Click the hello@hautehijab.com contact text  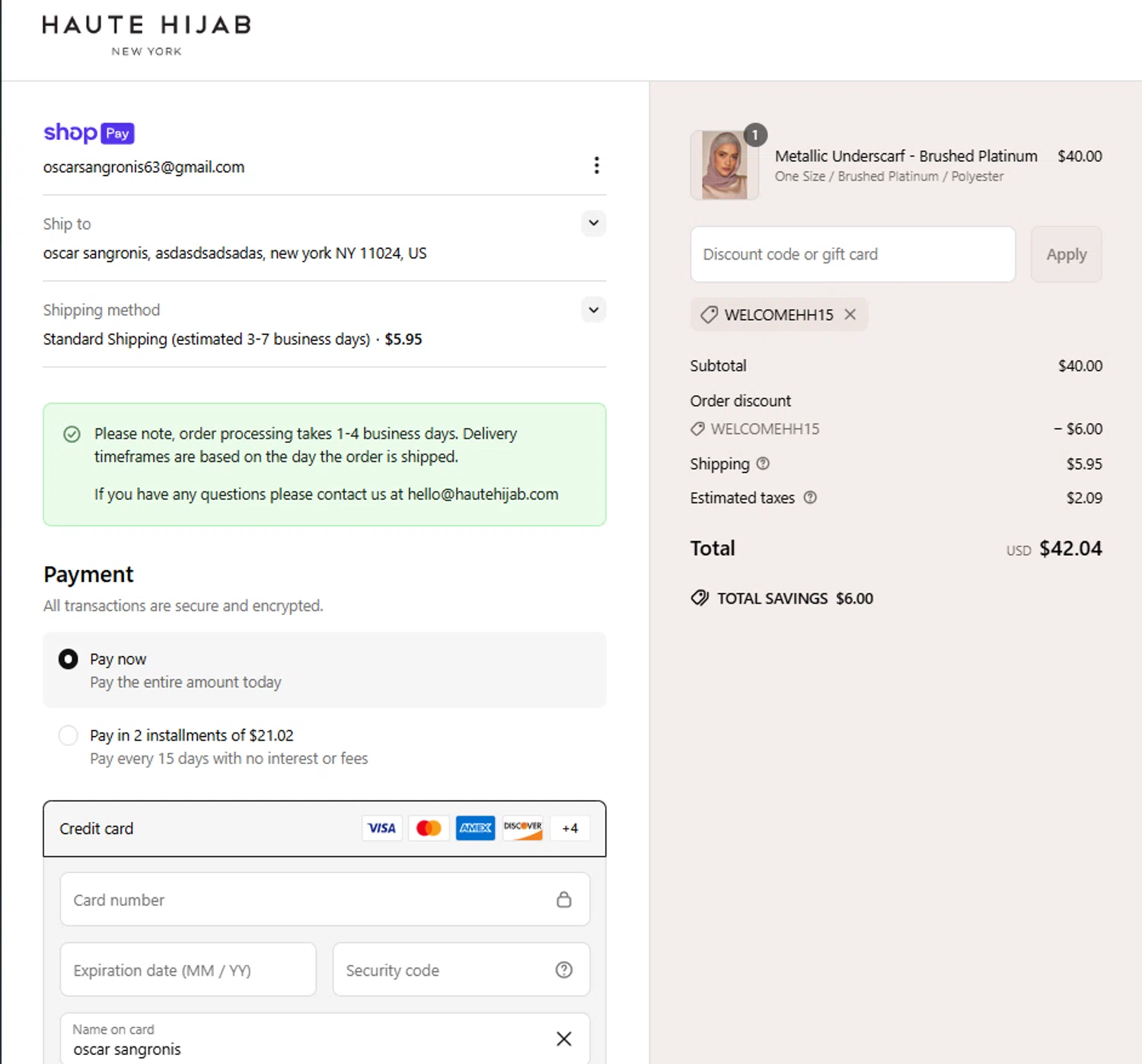click(483, 494)
